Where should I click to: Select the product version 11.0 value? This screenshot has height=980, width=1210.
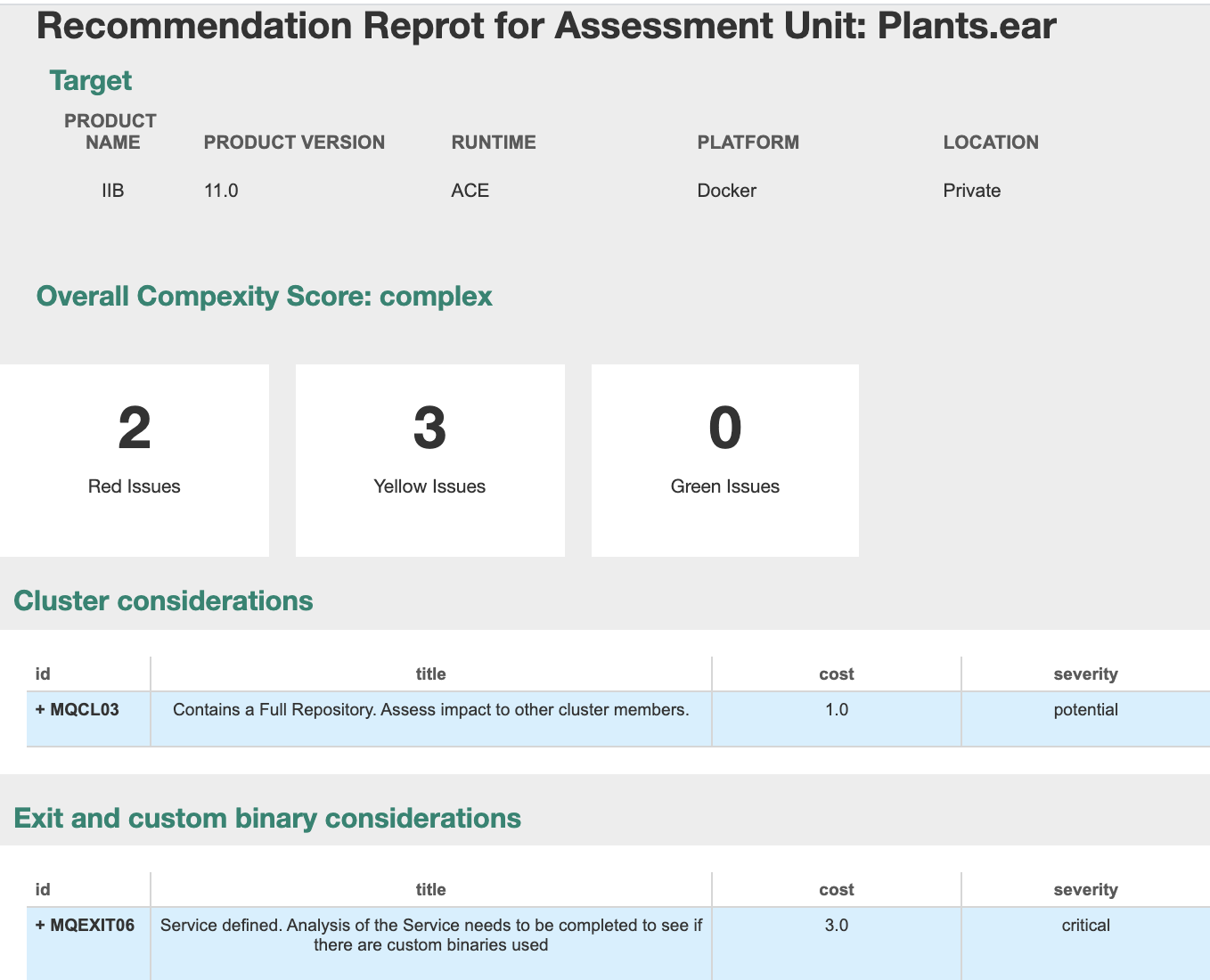point(221,190)
